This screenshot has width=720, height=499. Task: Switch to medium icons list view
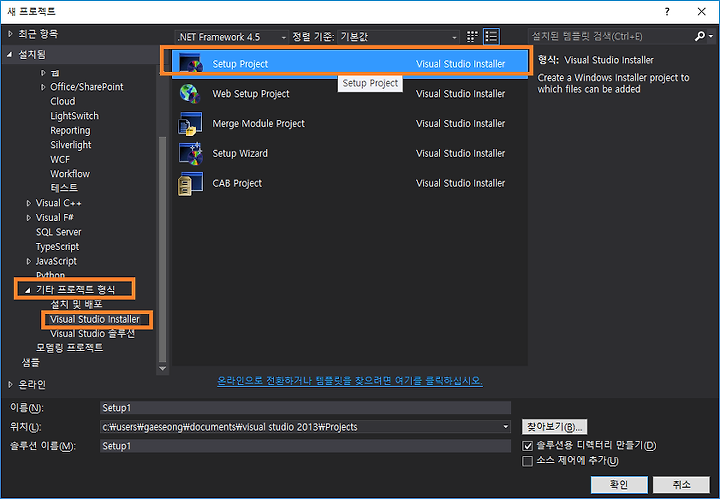491,37
